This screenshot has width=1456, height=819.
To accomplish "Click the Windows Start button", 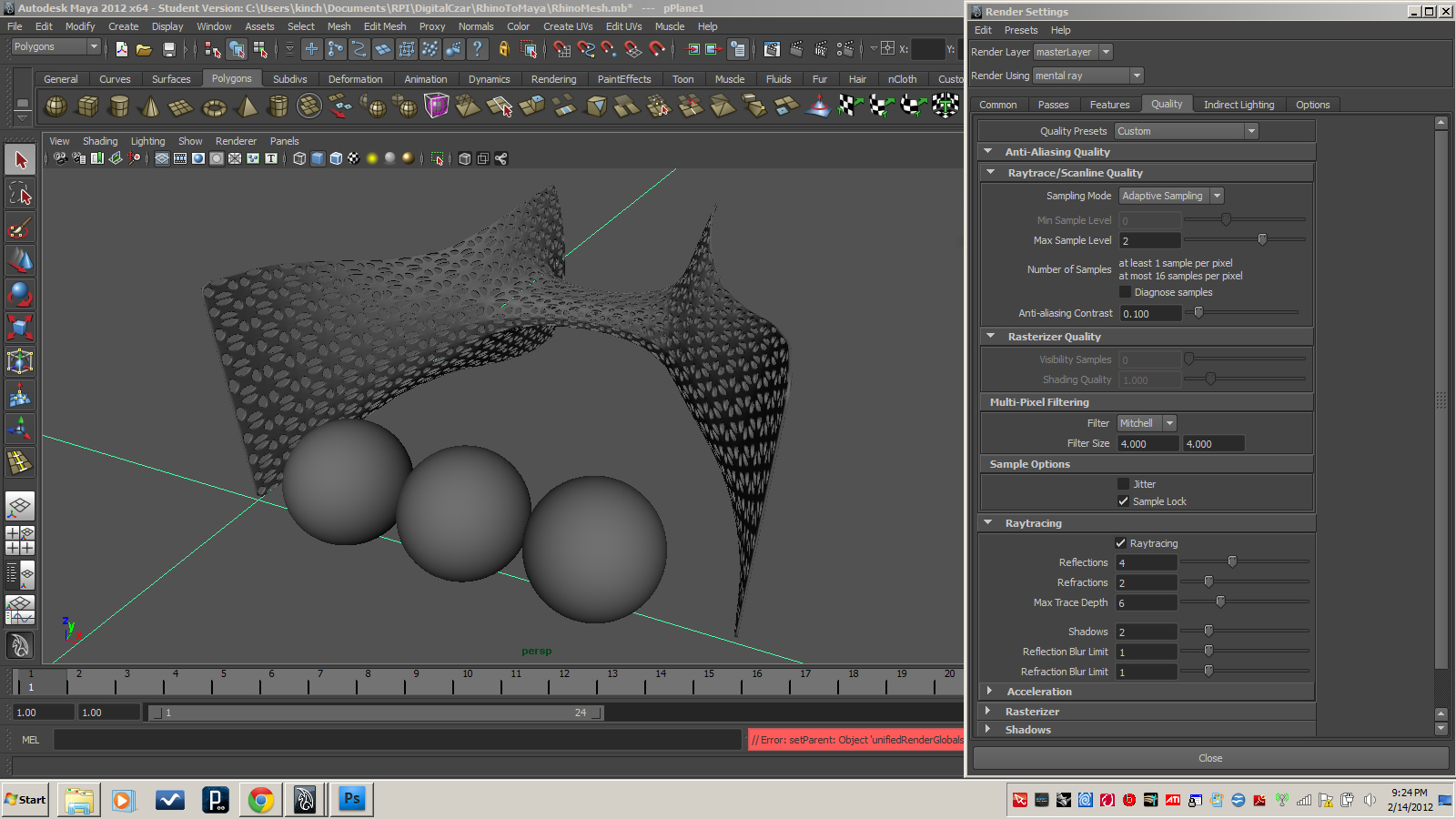I will click(x=25, y=800).
